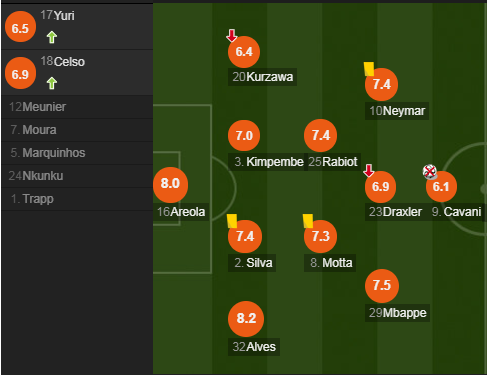This screenshot has width=487, height=375.
Task: Click Kurzawa's red substituted-off arrow
Action: 232,35
